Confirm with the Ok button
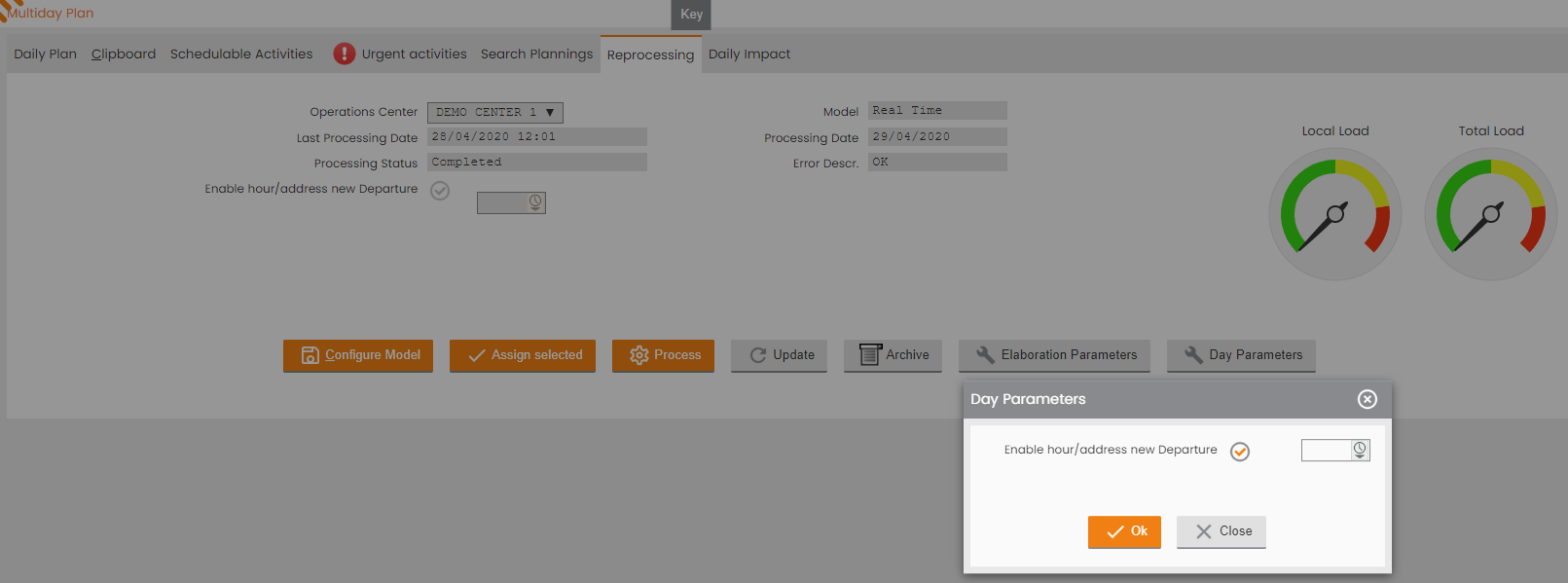Viewport: 1568px width, 583px height. (1124, 531)
